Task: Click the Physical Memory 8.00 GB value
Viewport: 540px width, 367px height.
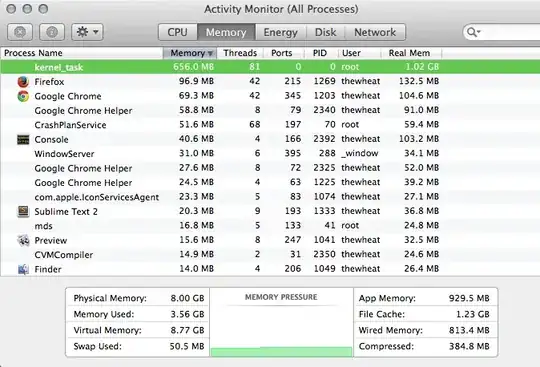Action: [187, 298]
